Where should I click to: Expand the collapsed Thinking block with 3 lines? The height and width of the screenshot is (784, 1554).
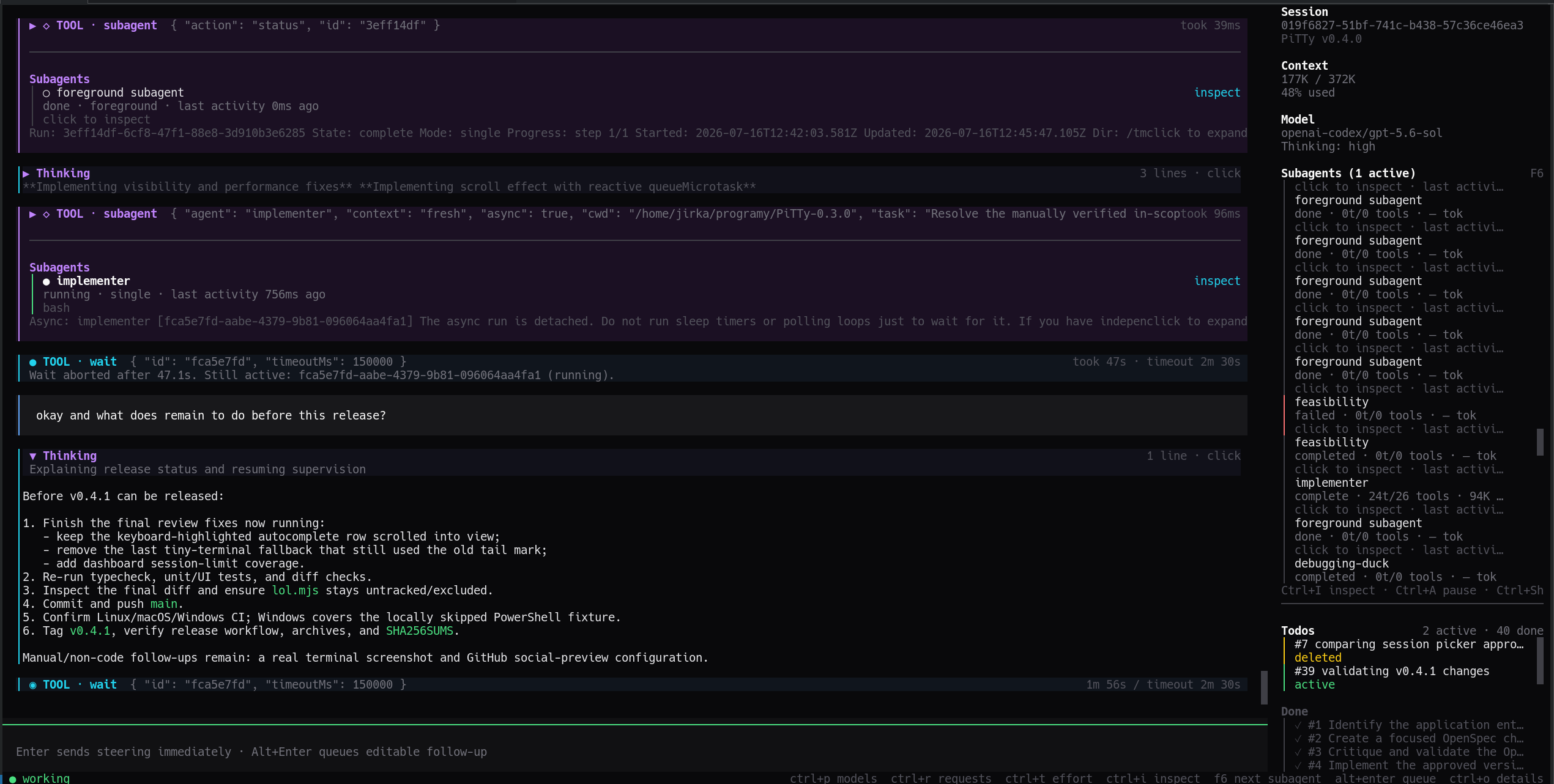26,174
